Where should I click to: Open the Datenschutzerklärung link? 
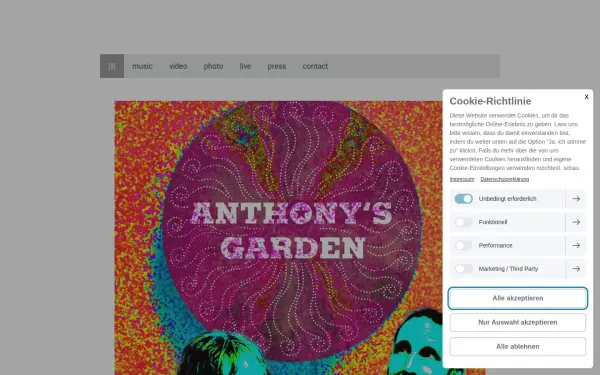click(505, 179)
